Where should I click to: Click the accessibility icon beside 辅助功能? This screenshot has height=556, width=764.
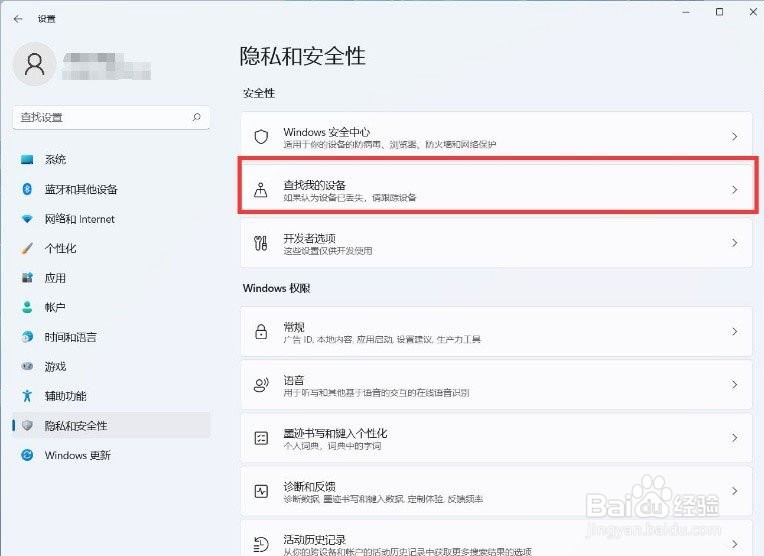pyautogui.click(x=27, y=396)
